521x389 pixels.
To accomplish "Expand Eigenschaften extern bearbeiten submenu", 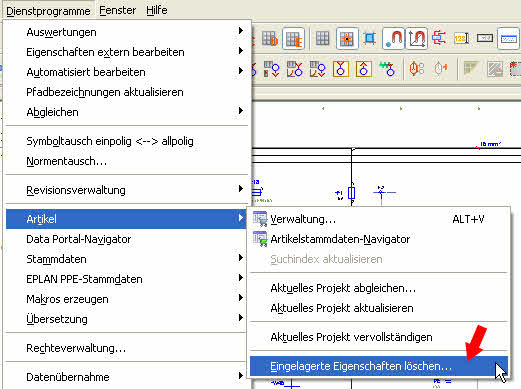I will click(127, 52).
